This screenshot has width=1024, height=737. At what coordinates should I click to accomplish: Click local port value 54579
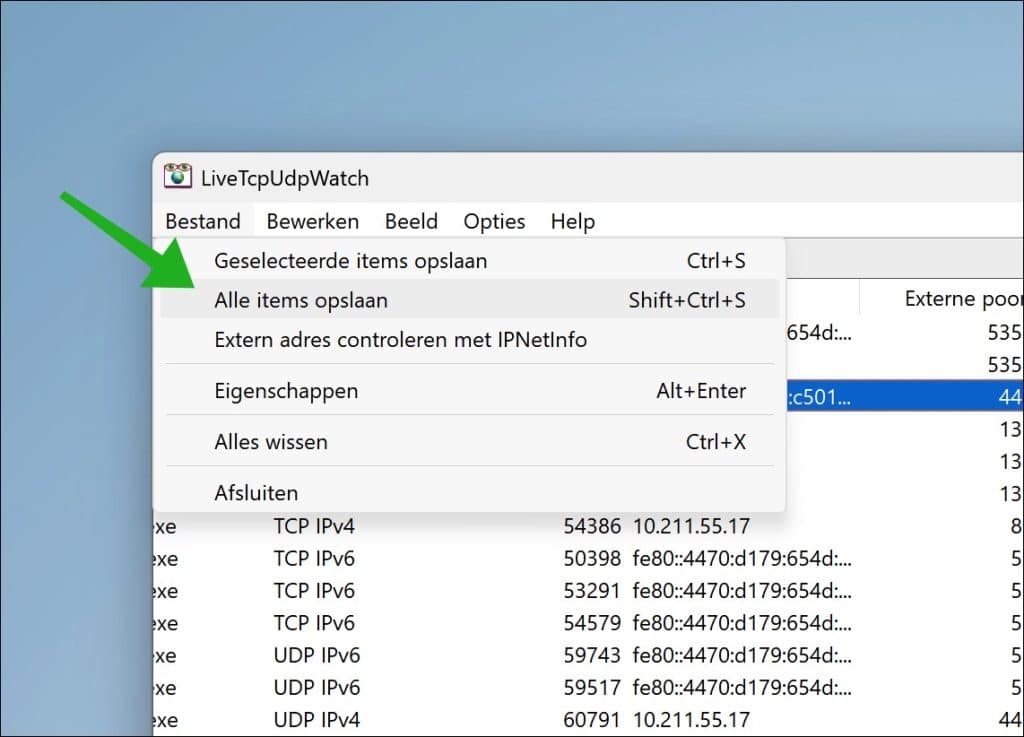pyautogui.click(x=592, y=623)
